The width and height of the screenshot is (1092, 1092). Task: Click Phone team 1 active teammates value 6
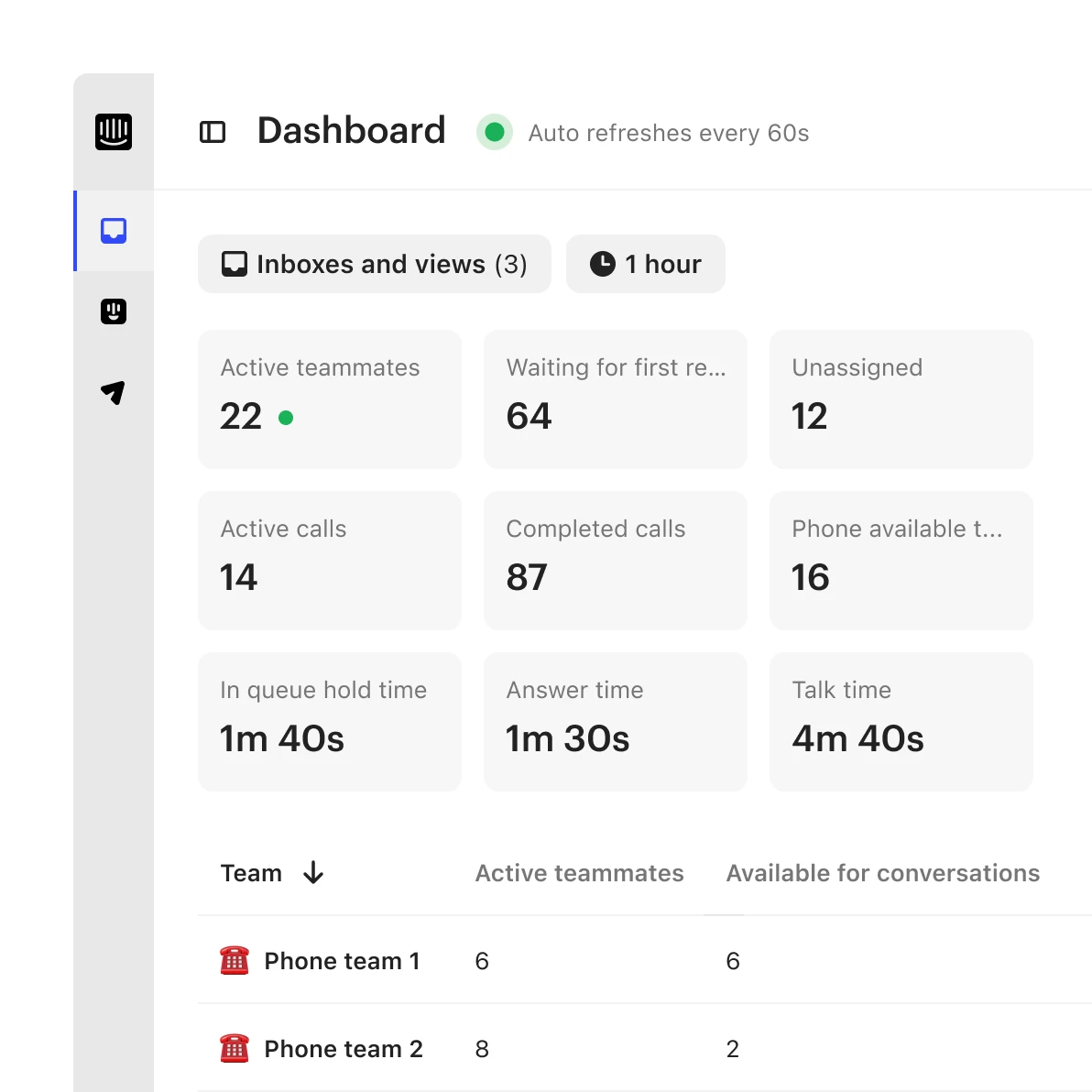tap(482, 961)
